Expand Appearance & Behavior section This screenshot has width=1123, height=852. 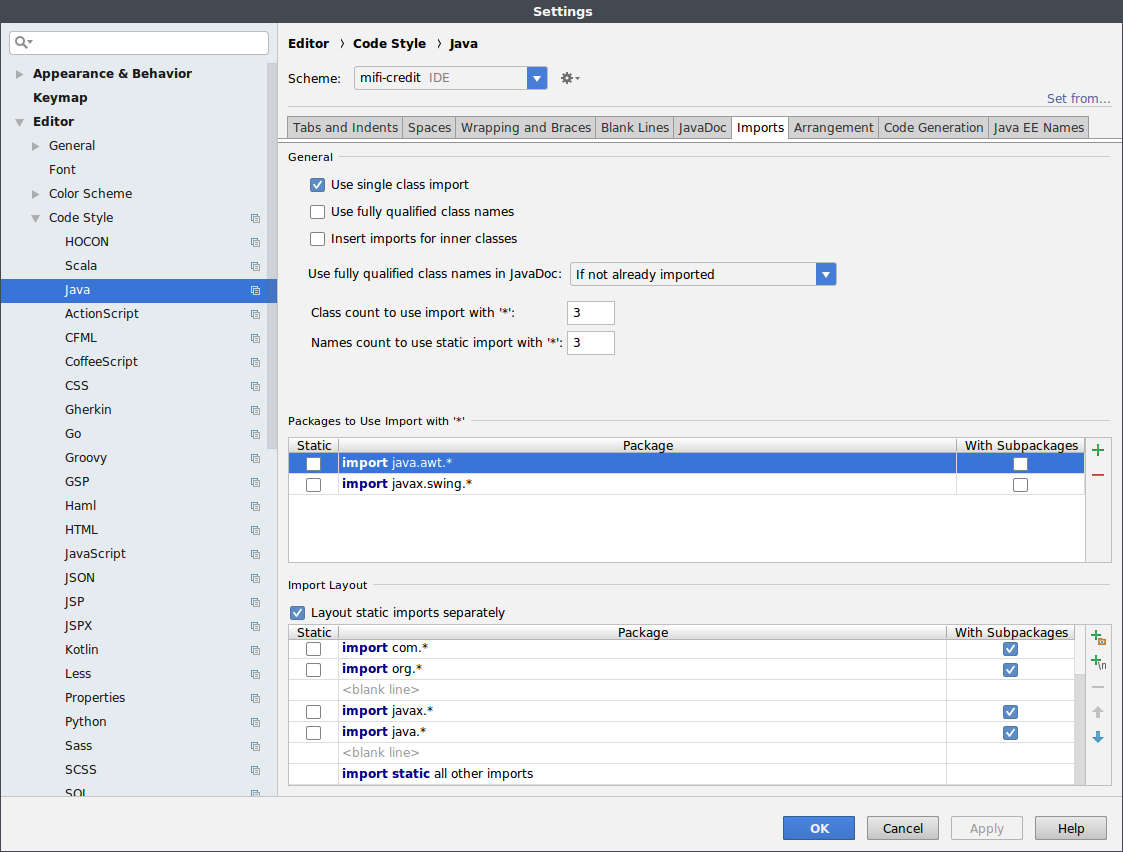point(19,74)
